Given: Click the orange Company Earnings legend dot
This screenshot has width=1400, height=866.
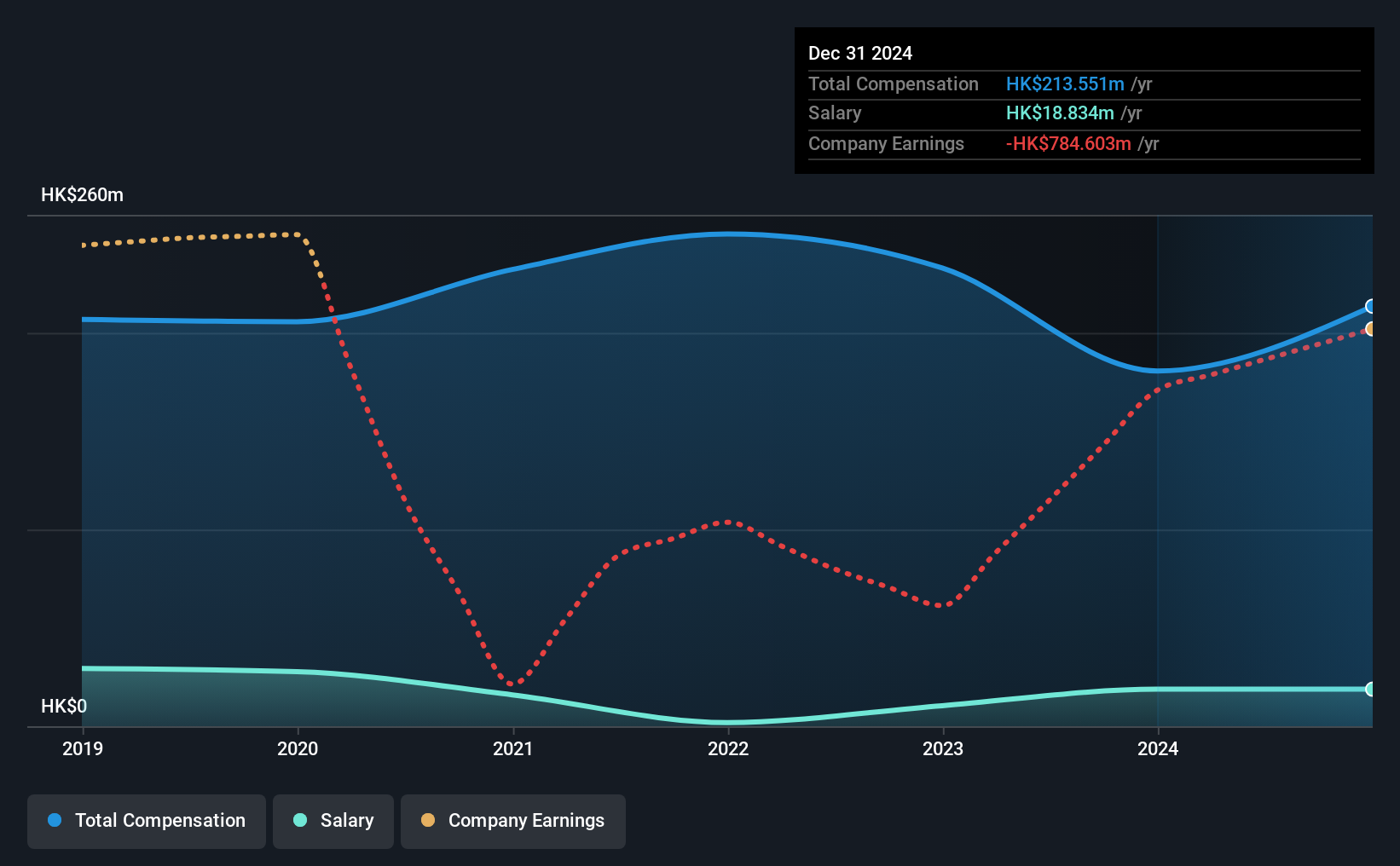Looking at the screenshot, I should pyautogui.click(x=428, y=820).
